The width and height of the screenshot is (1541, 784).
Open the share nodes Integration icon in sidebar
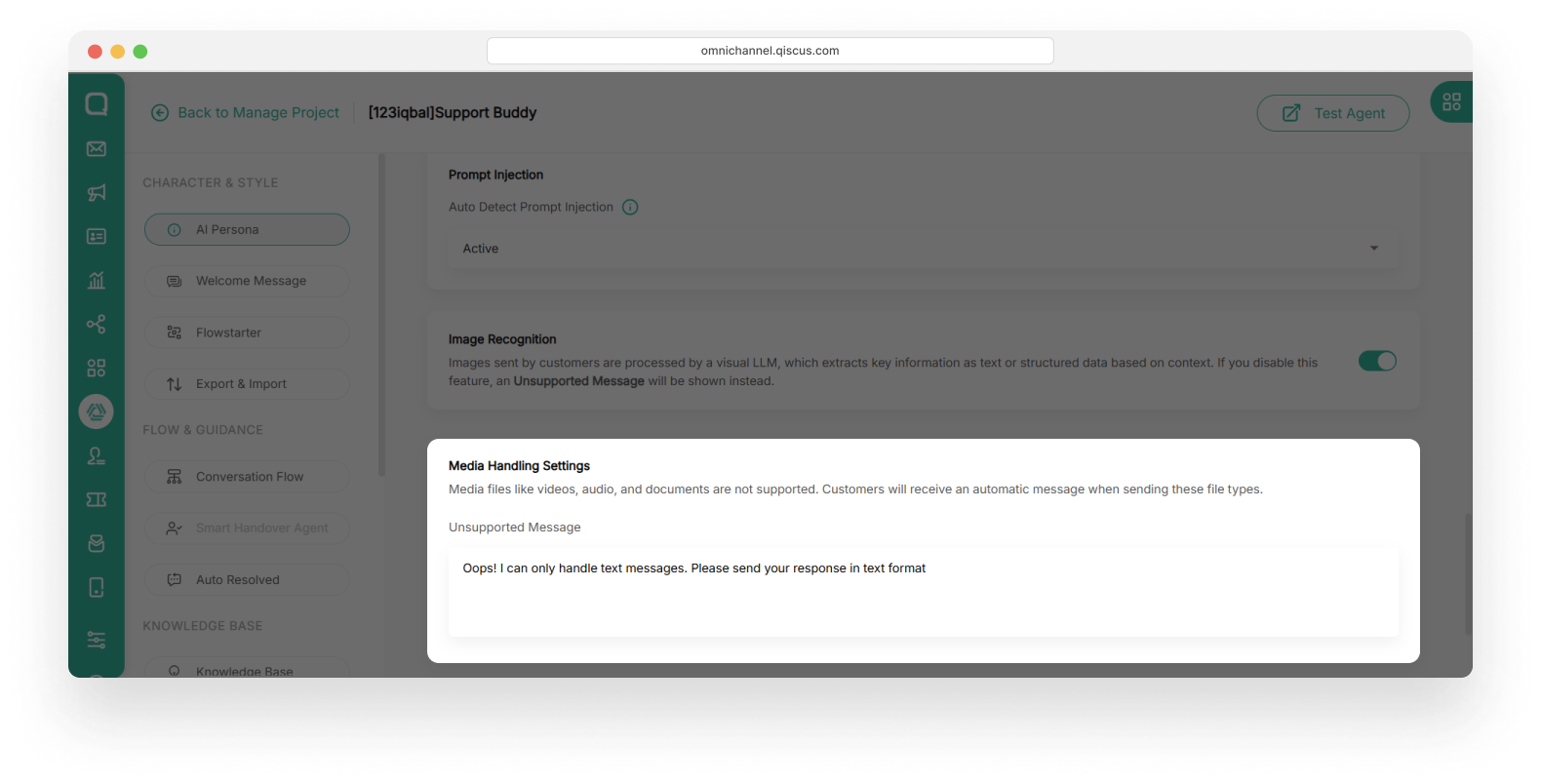pos(97,325)
